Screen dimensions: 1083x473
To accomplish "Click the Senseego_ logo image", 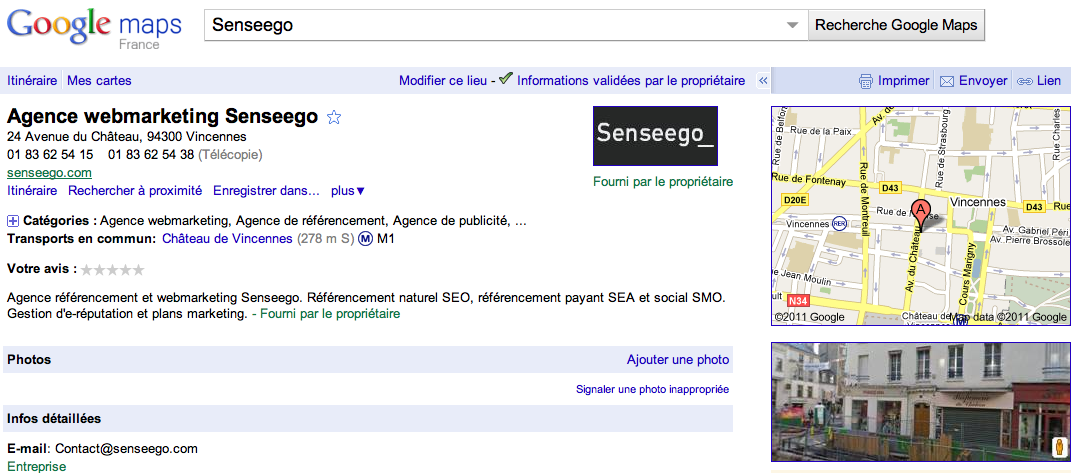I will (655, 135).
